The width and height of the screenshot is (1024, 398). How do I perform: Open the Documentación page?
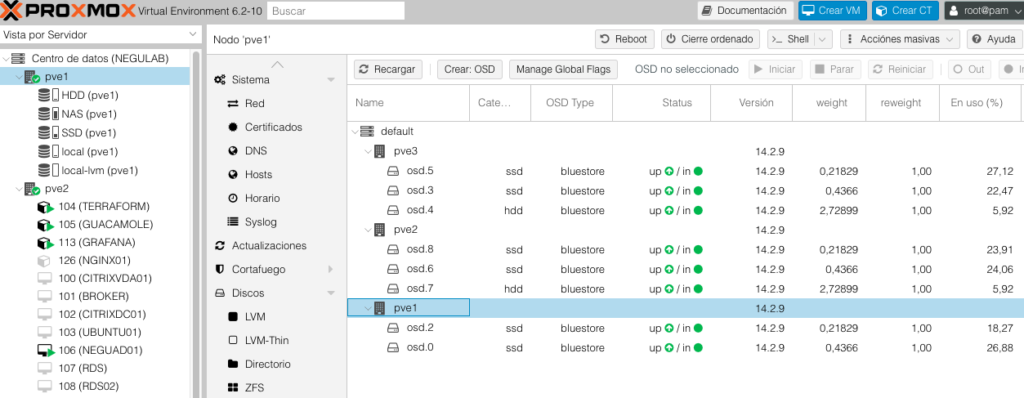[745, 10]
